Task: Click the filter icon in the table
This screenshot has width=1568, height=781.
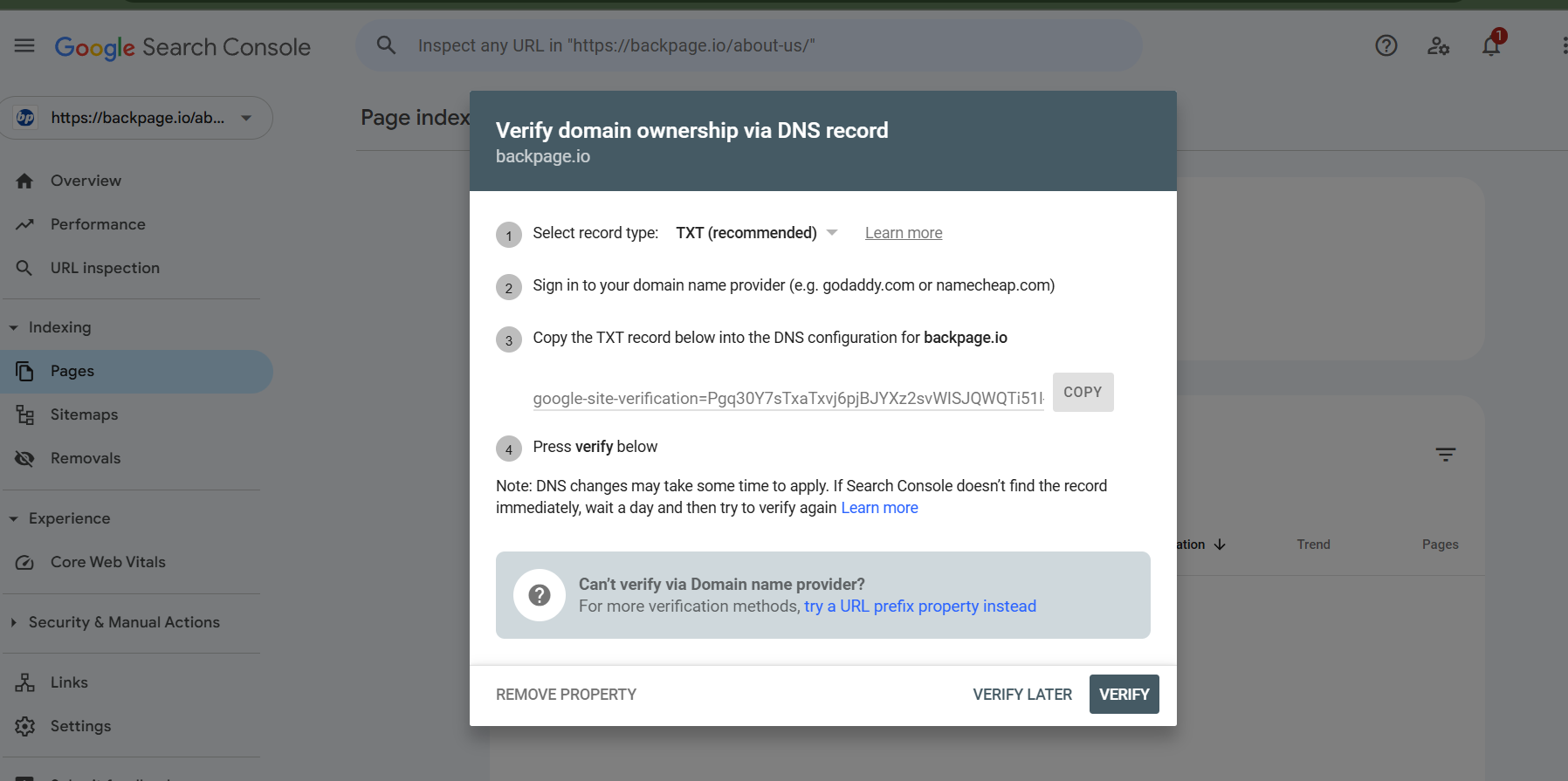Action: (x=1446, y=455)
